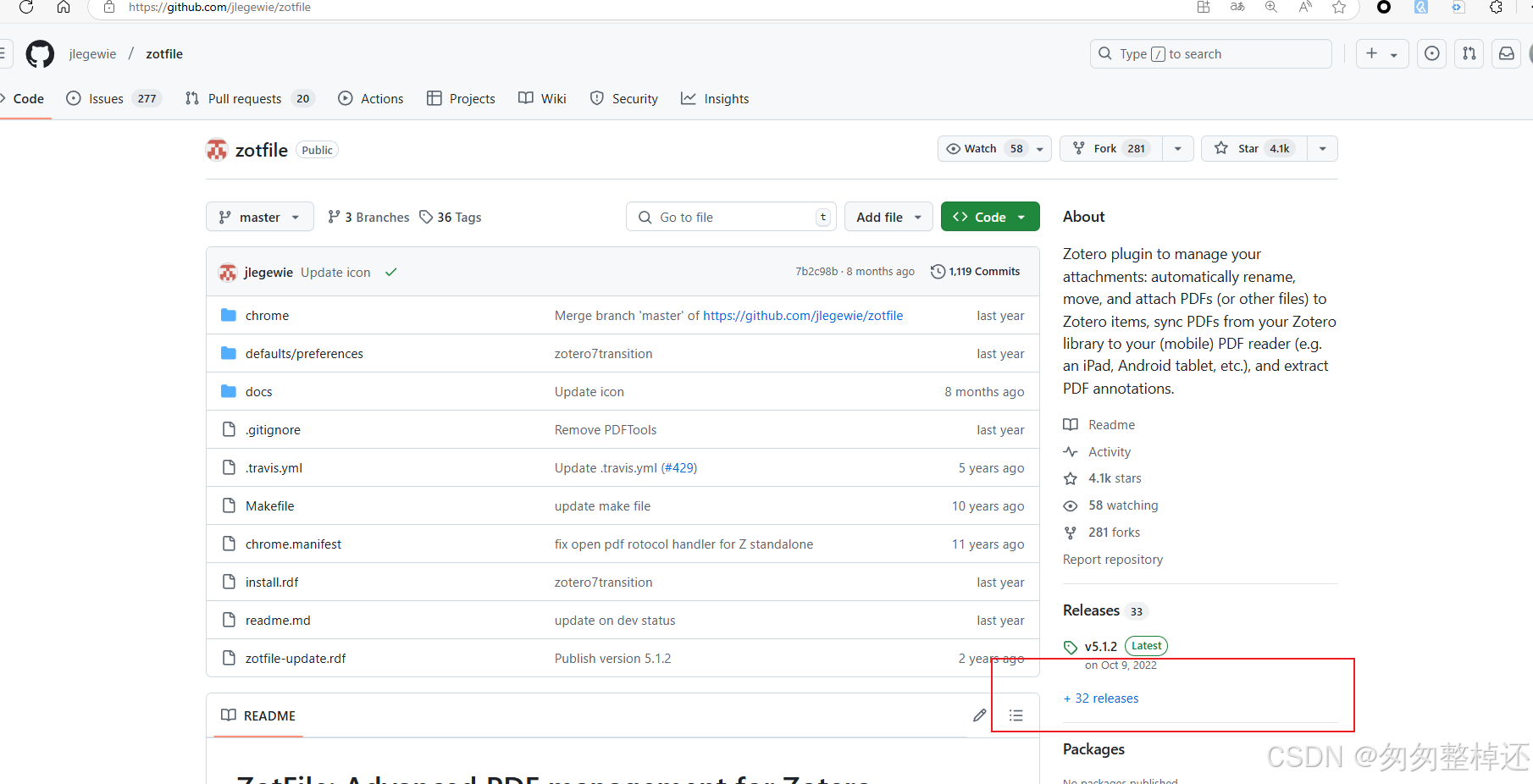The image size is (1533, 784).
Task: Click the GitHub logo home icon
Action: pos(40,54)
